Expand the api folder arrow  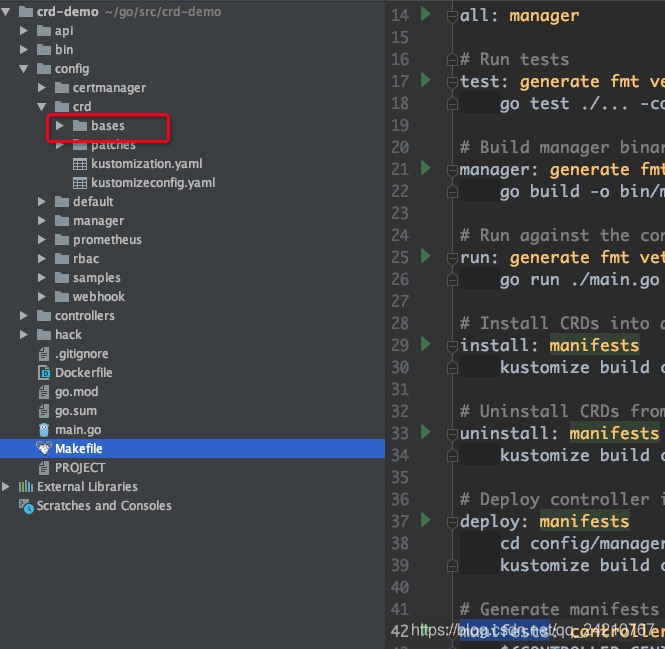24,31
